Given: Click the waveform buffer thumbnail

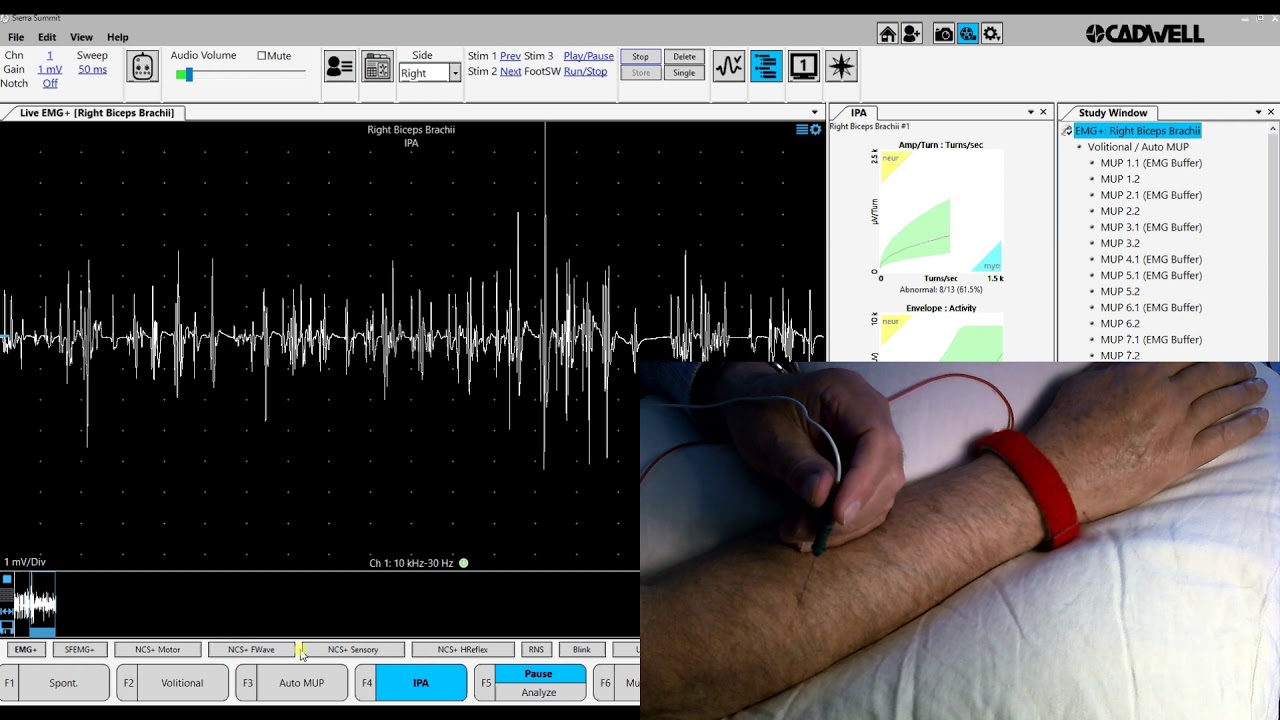Looking at the screenshot, I should point(35,604).
